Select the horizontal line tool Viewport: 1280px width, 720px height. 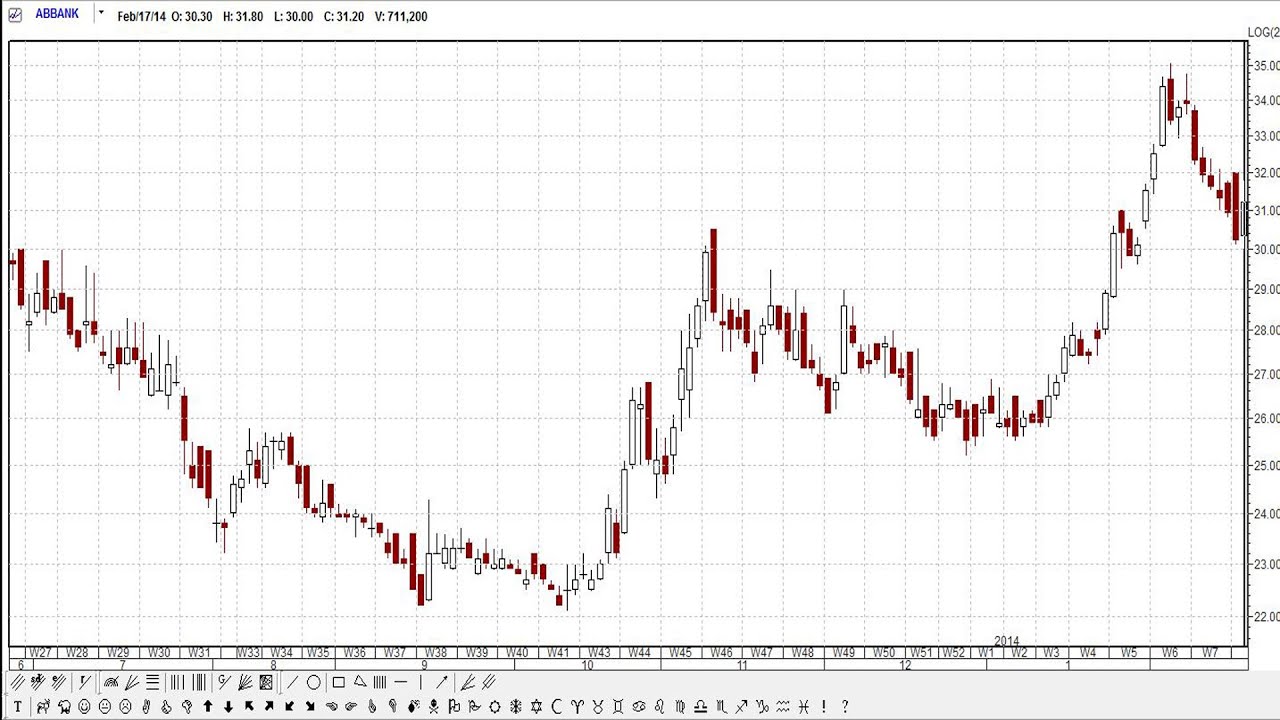tap(400, 682)
